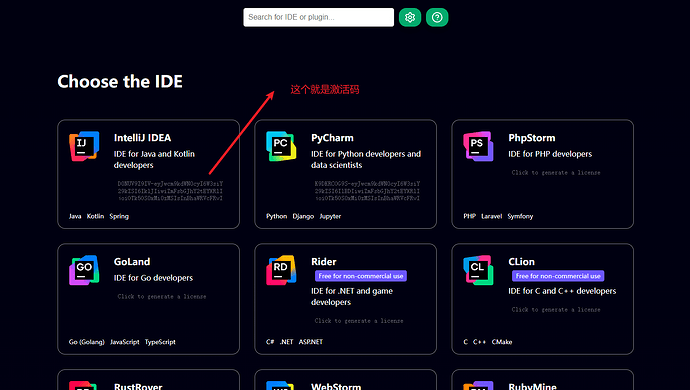Click the ASP.NET tag

tap(311, 342)
